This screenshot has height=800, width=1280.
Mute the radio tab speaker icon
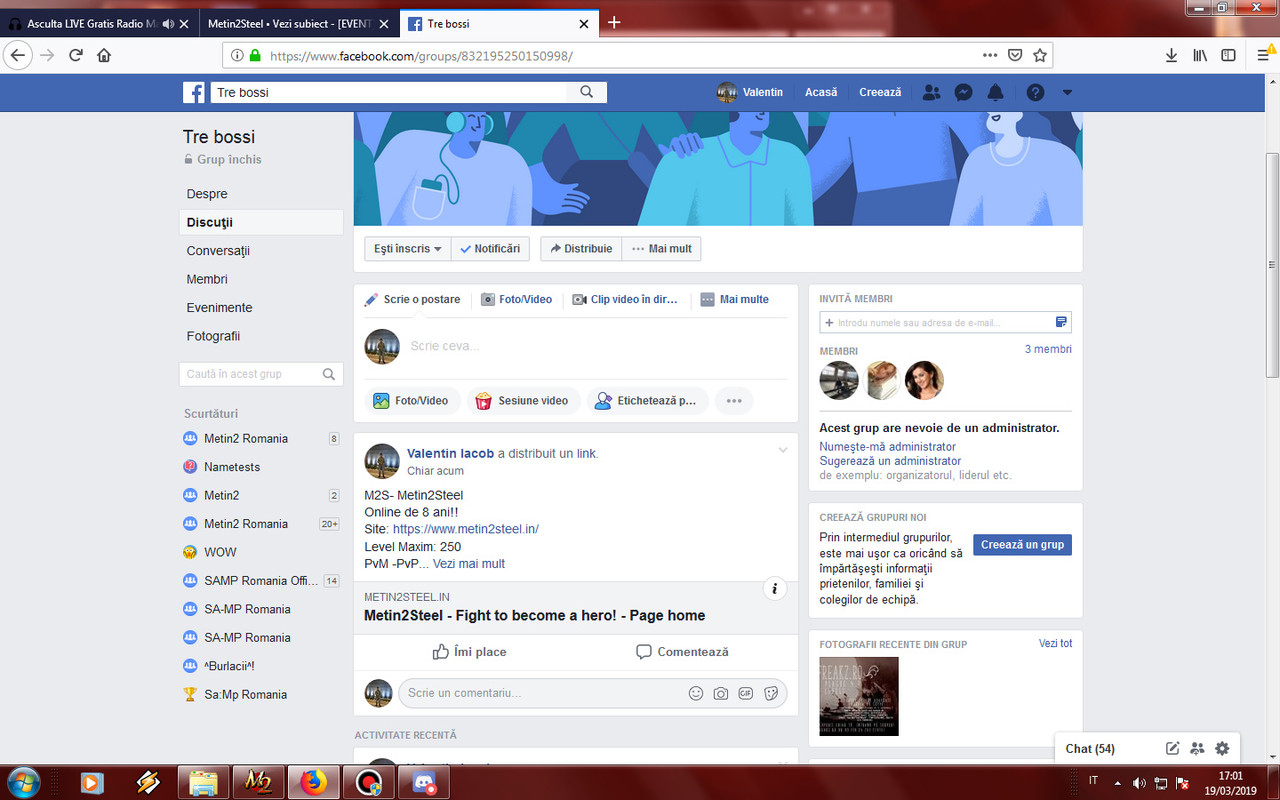(167, 23)
